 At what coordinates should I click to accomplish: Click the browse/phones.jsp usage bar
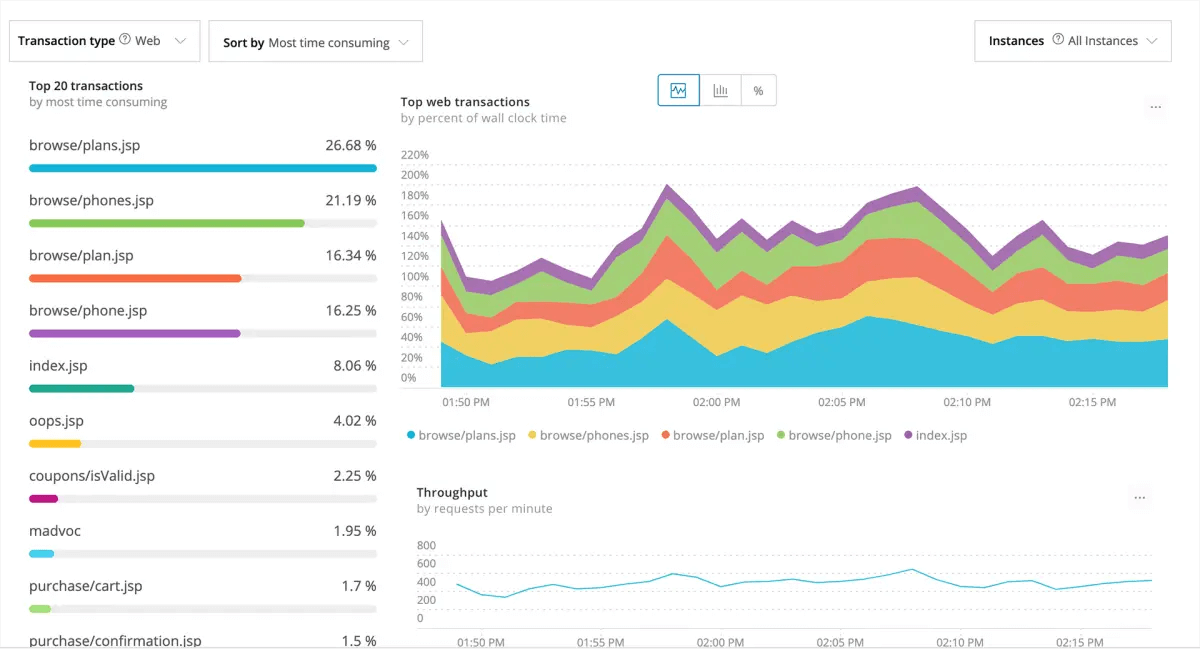click(166, 223)
